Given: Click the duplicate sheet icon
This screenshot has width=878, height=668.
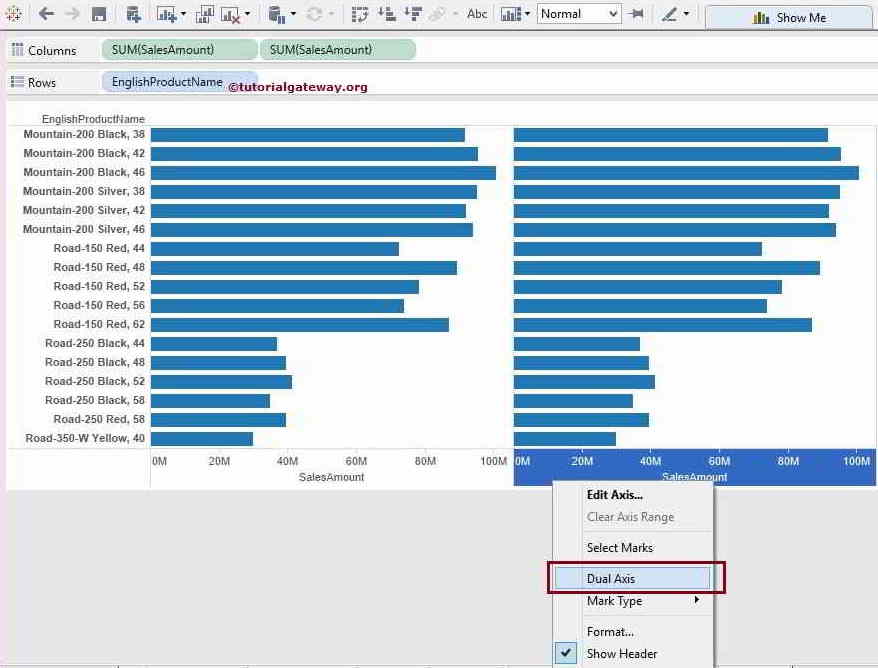Looking at the screenshot, I should pos(204,14).
